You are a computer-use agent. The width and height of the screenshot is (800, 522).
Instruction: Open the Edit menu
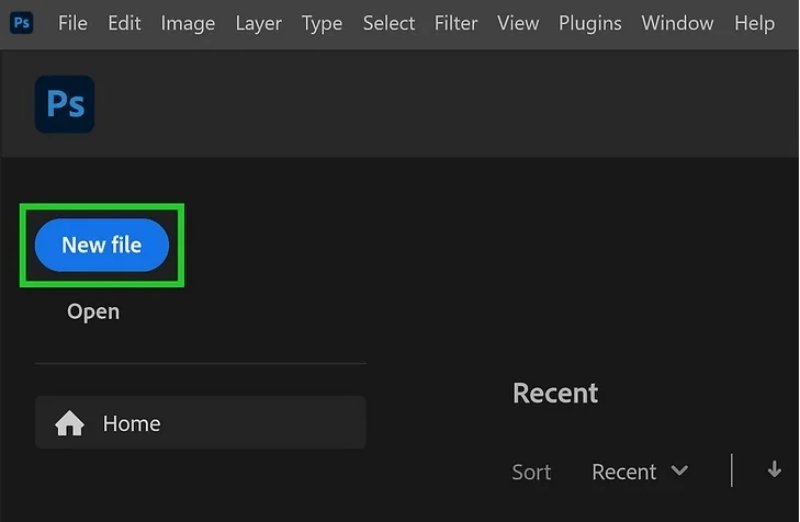(124, 23)
